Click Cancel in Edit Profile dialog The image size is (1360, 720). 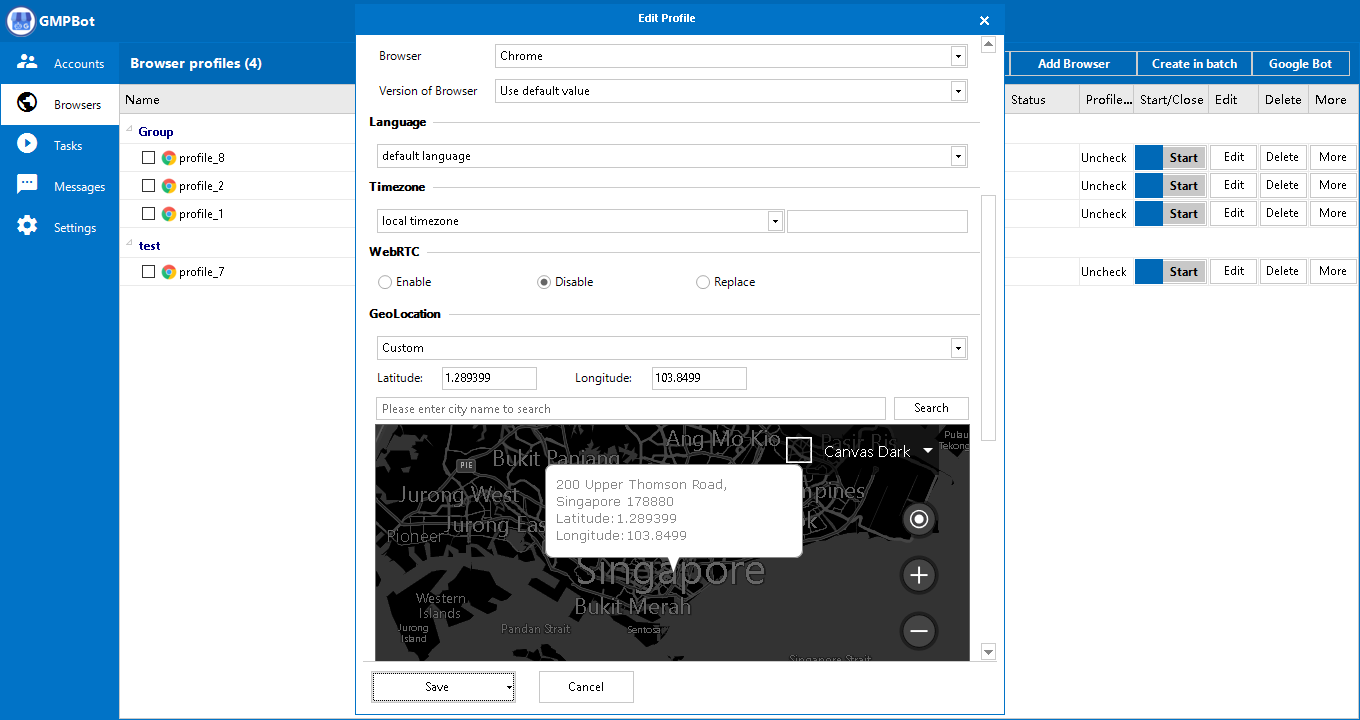click(x=586, y=687)
